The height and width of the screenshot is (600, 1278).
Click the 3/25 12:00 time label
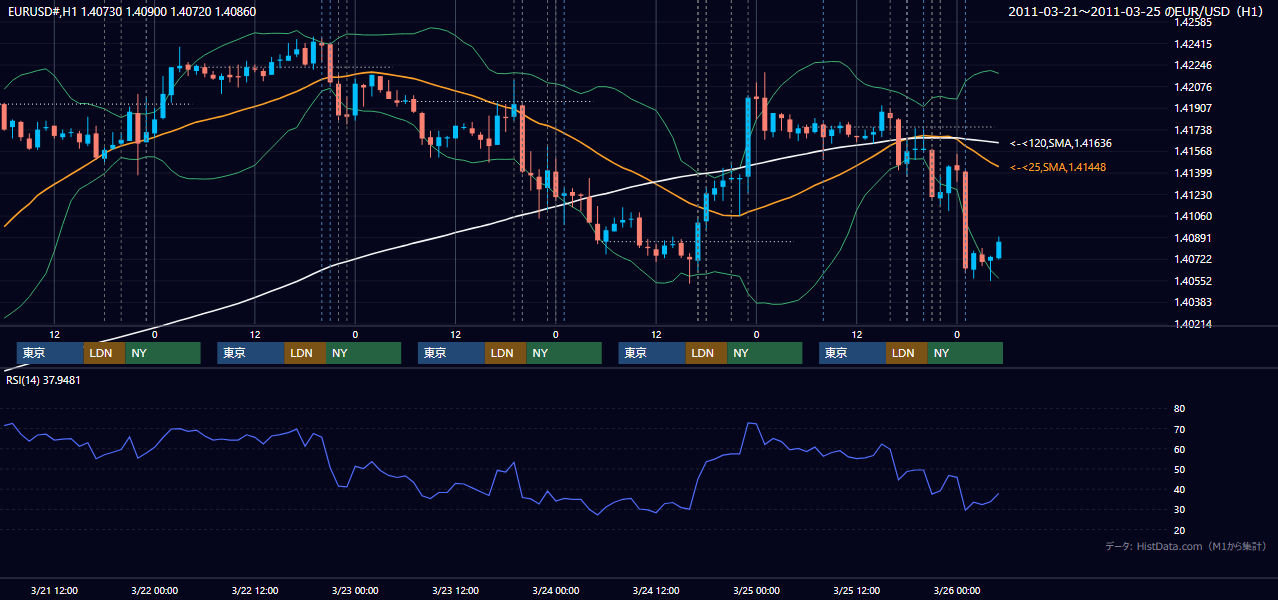tap(856, 591)
